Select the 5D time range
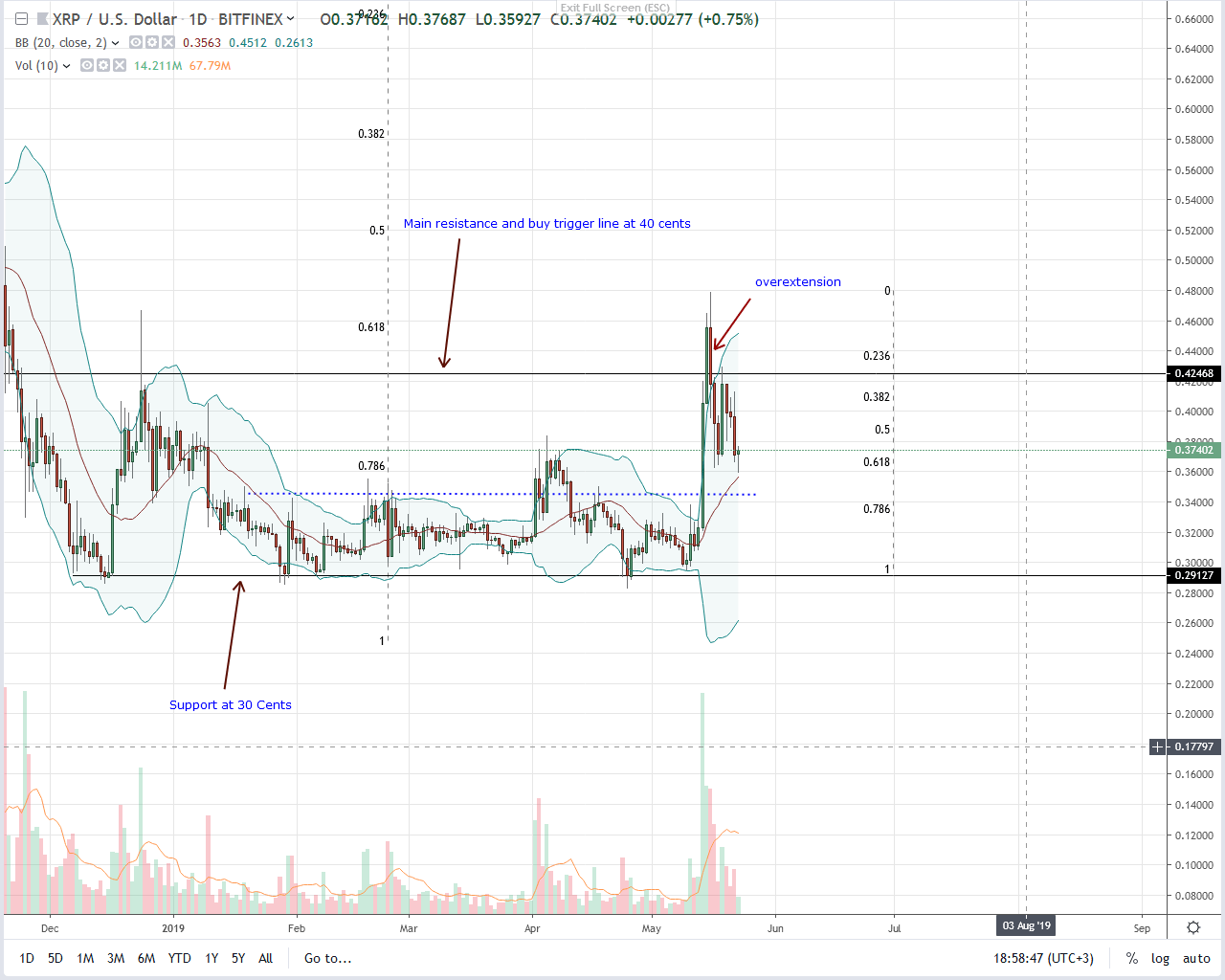This screenshot has width=1225, height=980. 56,958
